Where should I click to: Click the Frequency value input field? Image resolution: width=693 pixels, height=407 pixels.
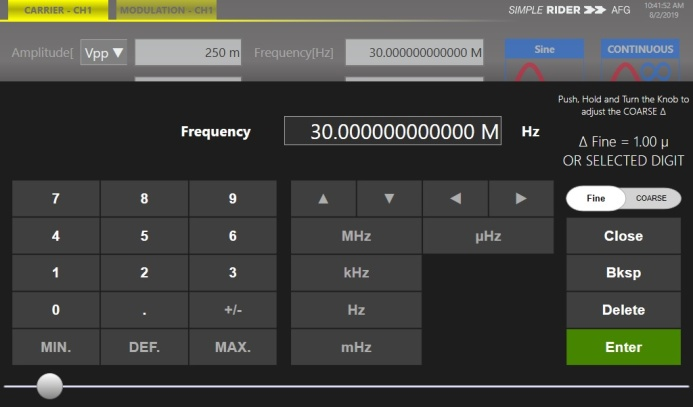(392, 132)
